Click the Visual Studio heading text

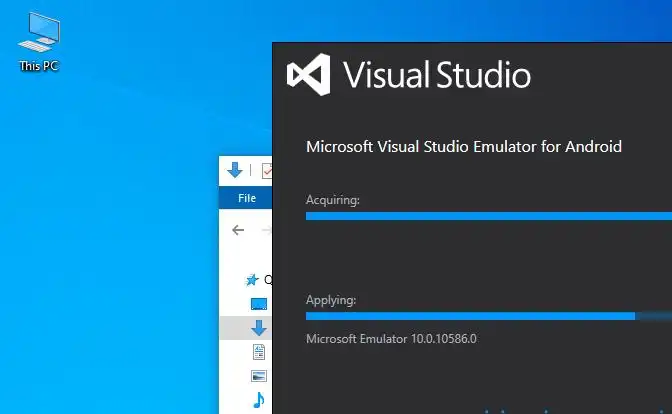pos(437,75)
